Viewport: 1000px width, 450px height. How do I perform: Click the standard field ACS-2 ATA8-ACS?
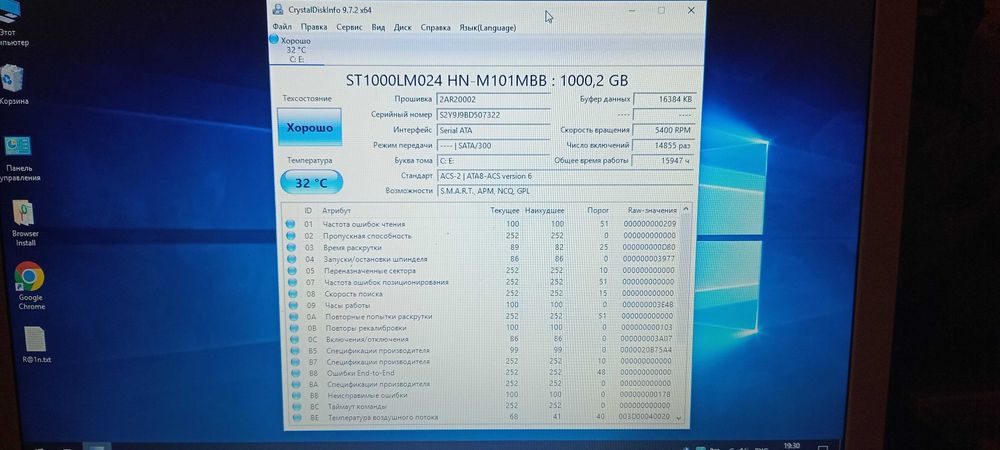click(x=565, y=175)
